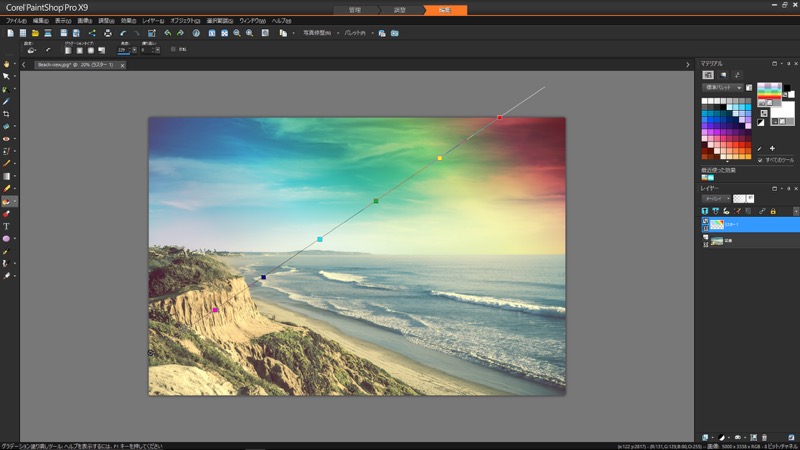Toggle the 反転 checkbox in tool options
The width and height of the screenshot is (800, 450).
pyautogui.click(x=172, y=49)
